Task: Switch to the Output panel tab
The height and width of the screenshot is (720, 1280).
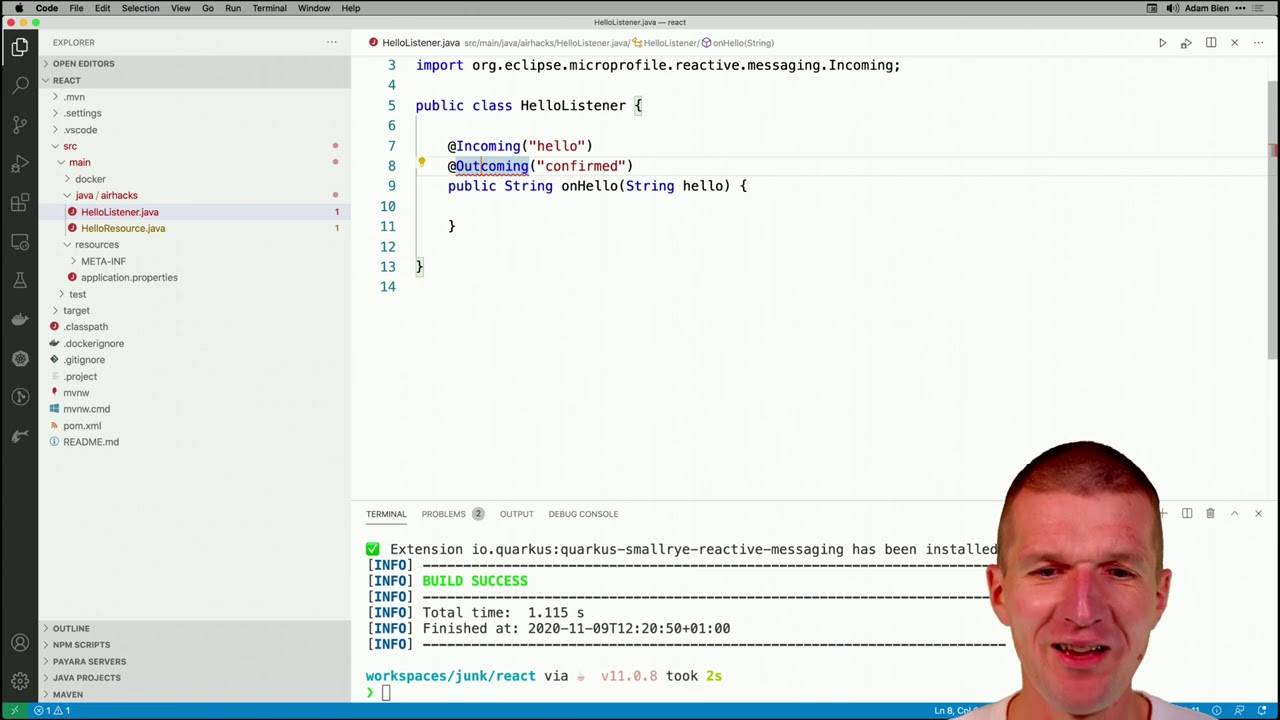Action: (516, 514)
